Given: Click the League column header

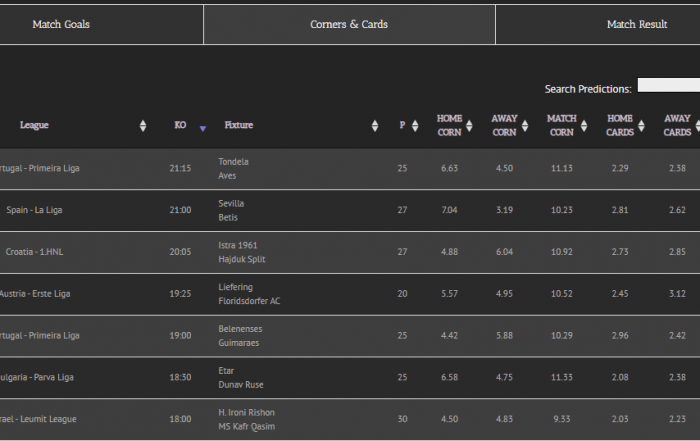Looking at the screenshot, I should (x=34, y=125).
